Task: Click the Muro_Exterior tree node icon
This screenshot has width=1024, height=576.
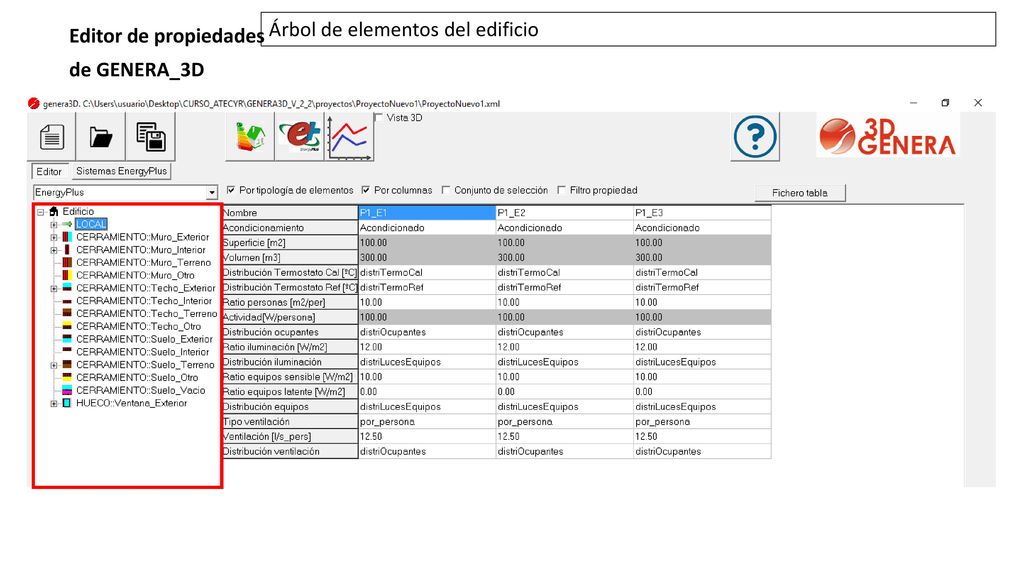Action: click(67, 237)
